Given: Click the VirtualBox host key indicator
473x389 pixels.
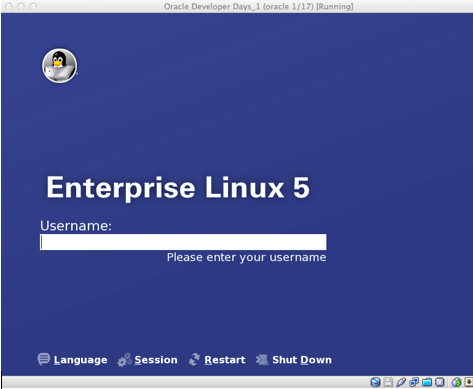Looking at the screenshot, I should tap(468, 382).
